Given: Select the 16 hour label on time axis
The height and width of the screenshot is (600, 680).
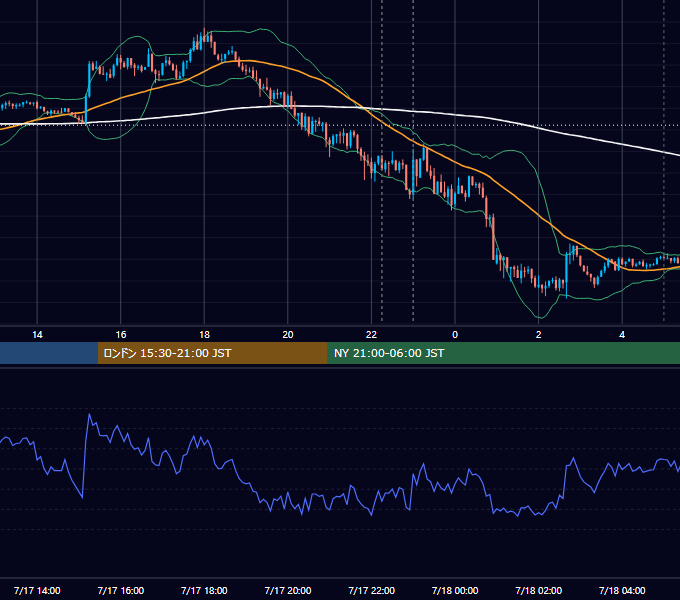Looking at the screenshot, I should coord(121,335).
